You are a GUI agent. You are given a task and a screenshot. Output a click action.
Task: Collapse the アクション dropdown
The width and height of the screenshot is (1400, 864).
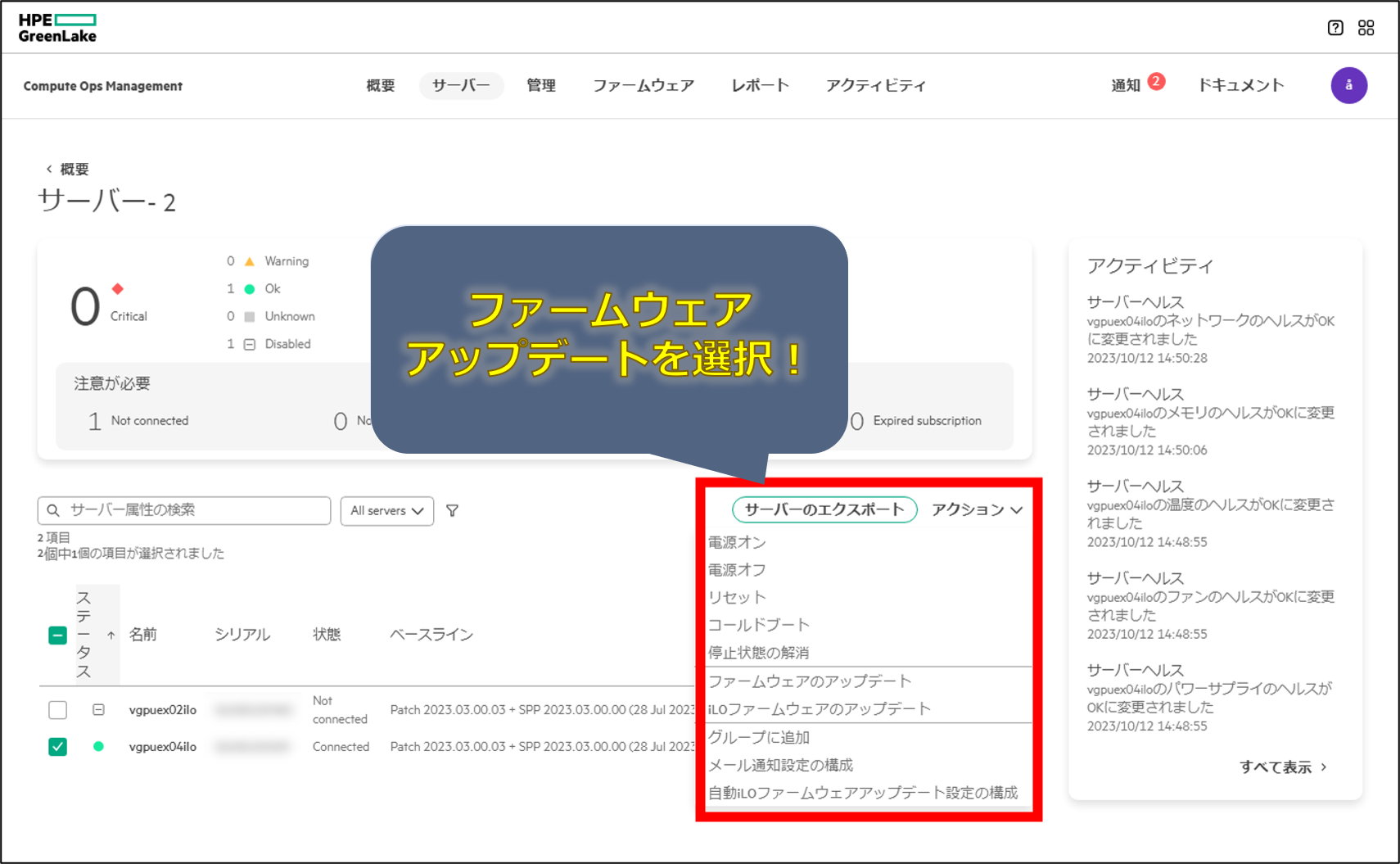tap(978, 509)
